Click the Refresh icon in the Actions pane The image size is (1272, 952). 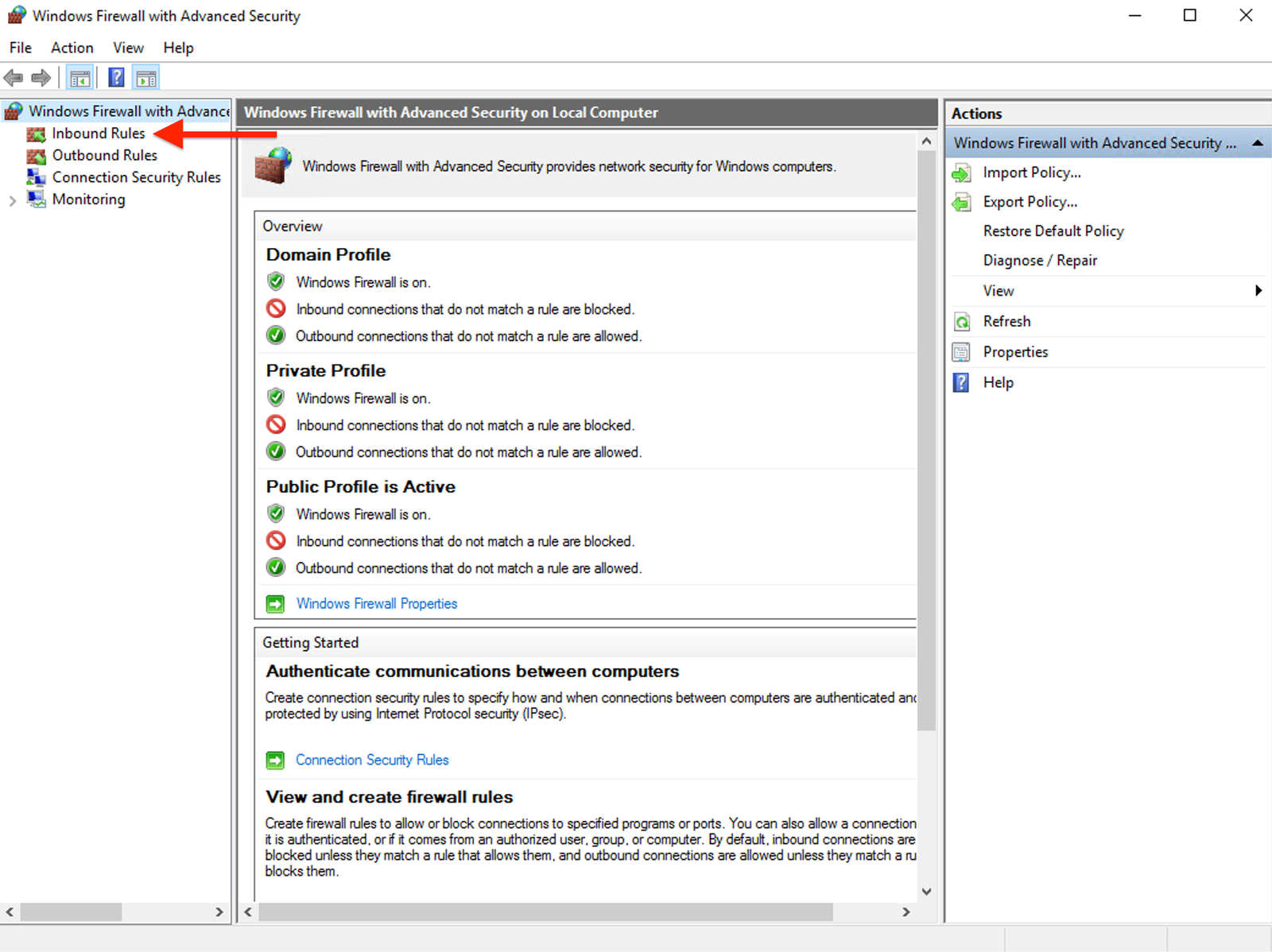pyautogui.click(x=962, y=321)
